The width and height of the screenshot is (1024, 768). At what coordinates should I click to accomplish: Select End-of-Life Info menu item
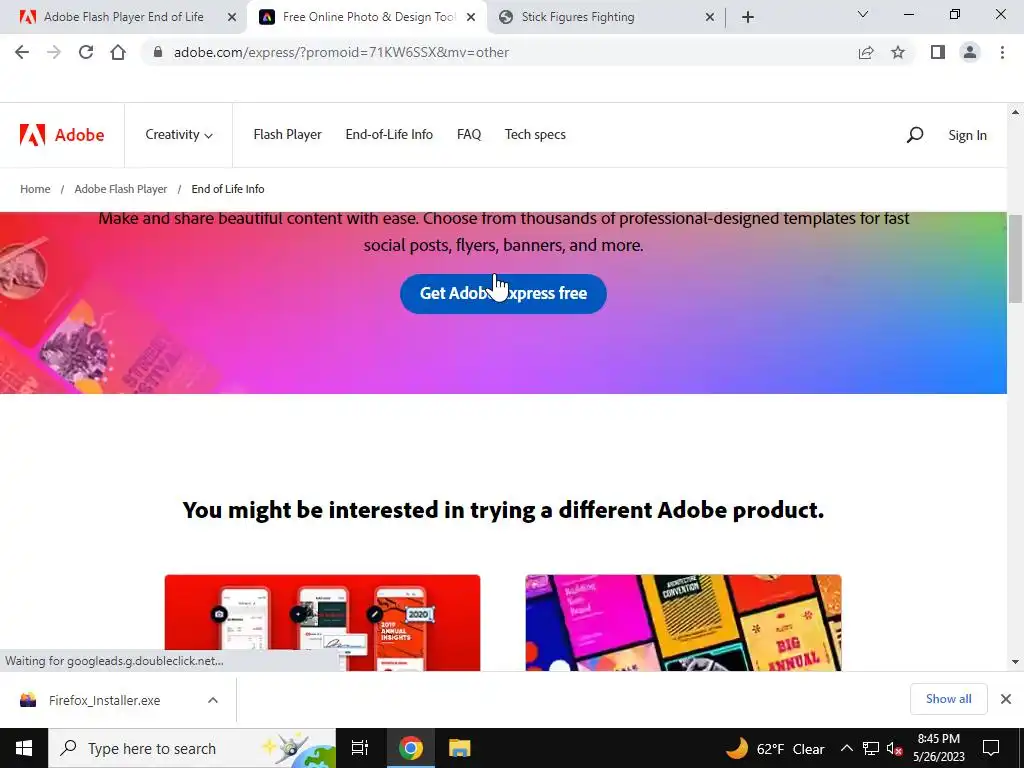click(x=389, y=135)
